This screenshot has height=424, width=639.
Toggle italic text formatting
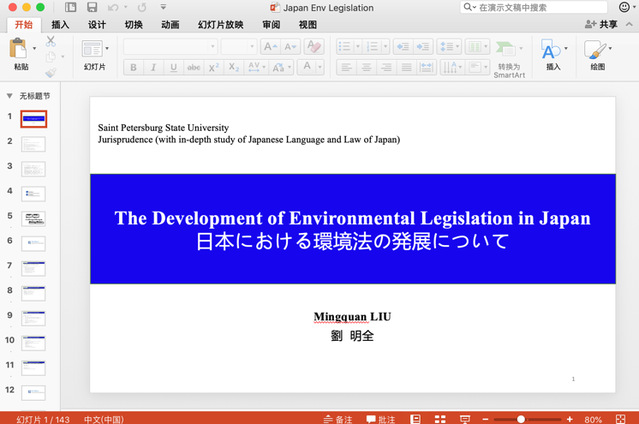[153, 67]
